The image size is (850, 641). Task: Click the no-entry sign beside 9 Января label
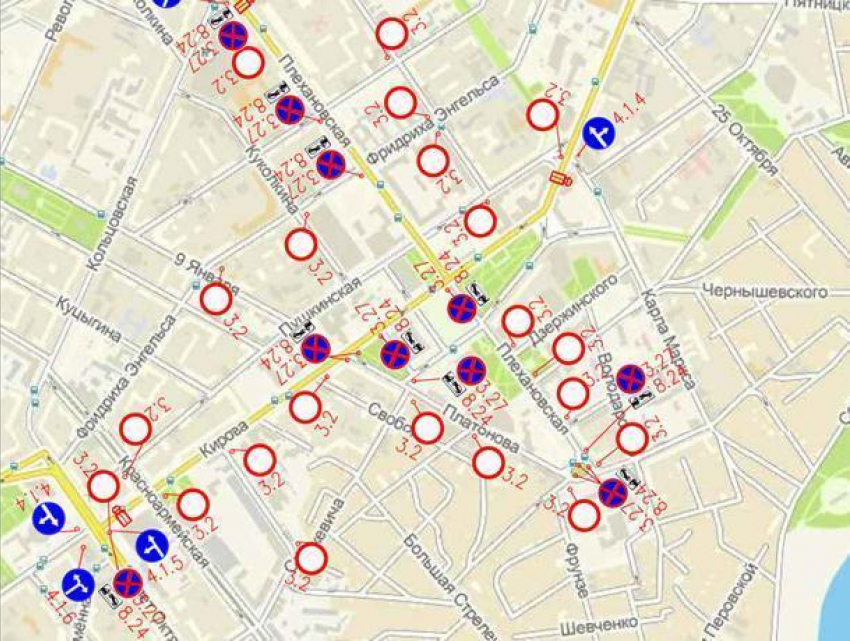(216, 299)
